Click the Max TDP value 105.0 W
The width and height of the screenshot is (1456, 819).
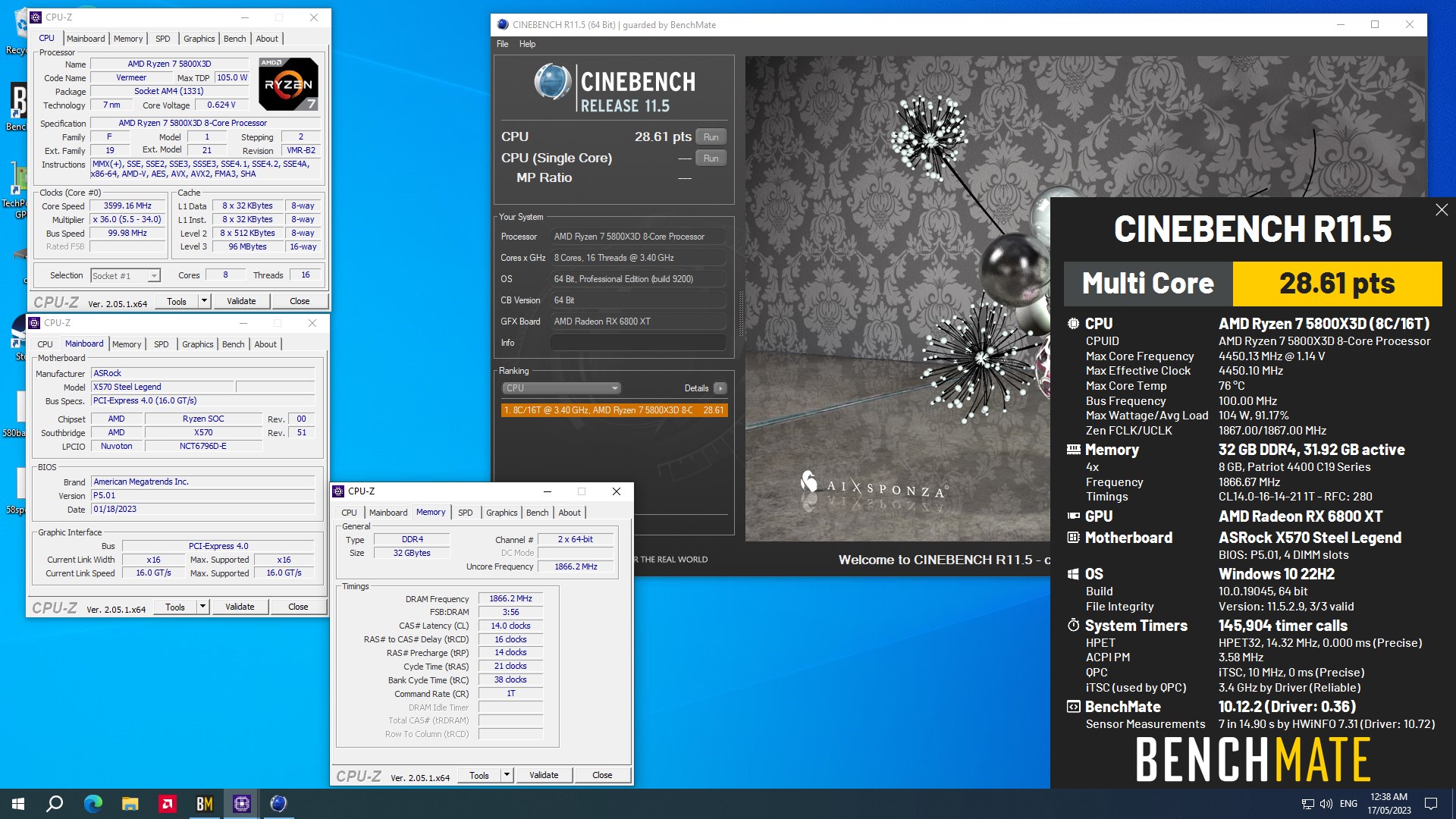tap(232, 77)
